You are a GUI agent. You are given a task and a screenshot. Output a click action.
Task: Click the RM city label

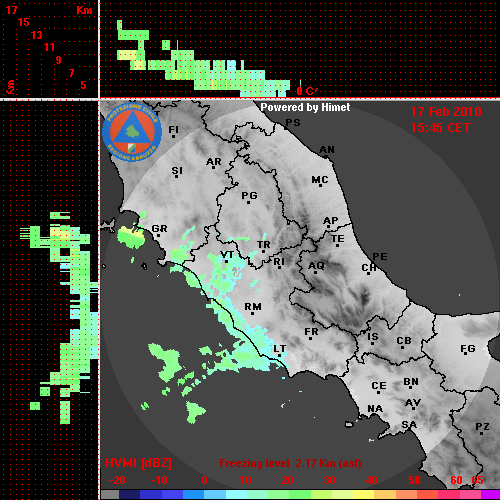coord(253,307)
